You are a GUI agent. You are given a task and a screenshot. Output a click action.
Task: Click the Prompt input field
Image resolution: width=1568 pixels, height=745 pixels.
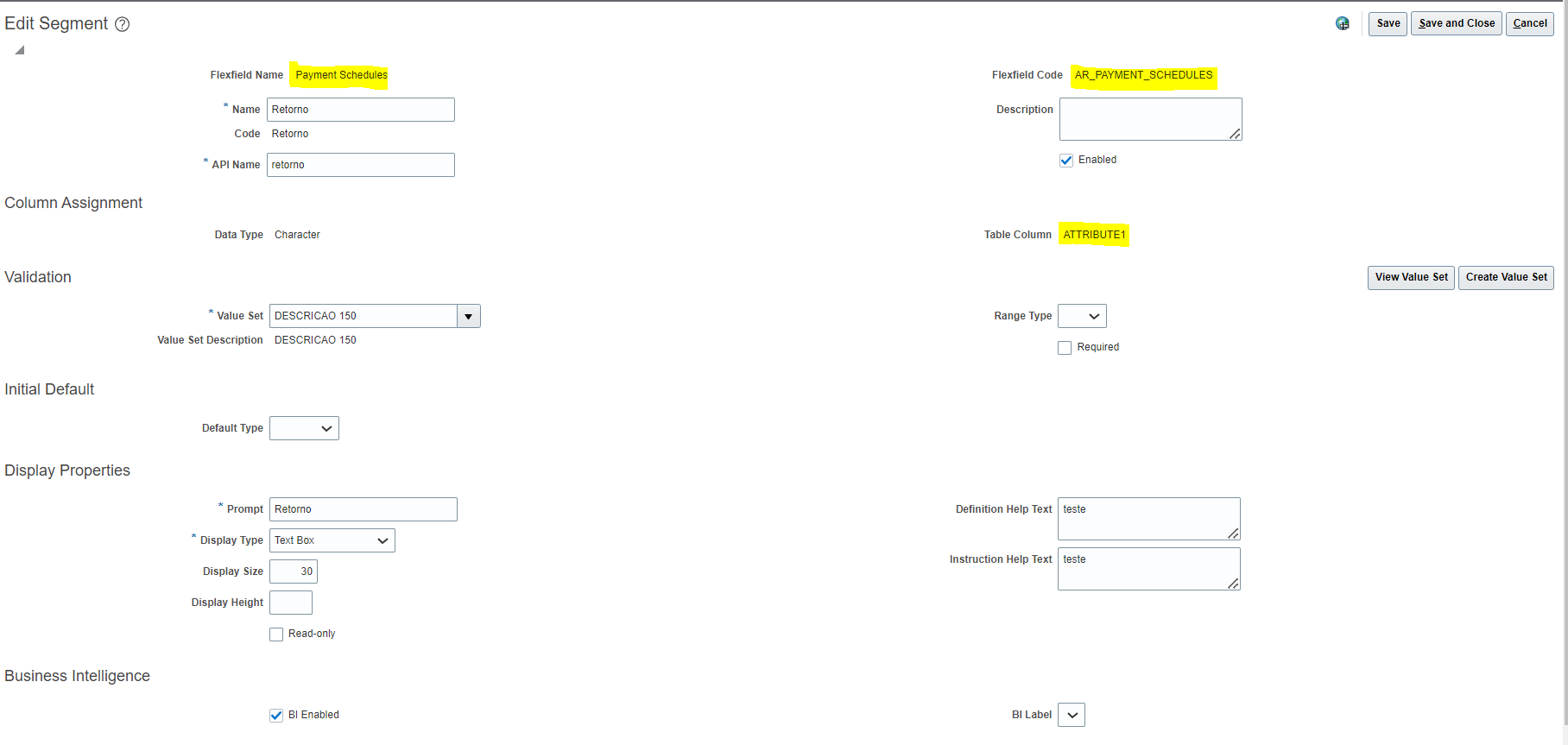click(x=364, y=509)
